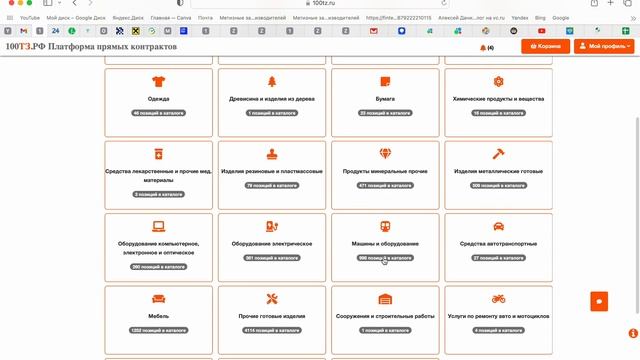Viewport: 640px width, 360px height.
Task: Click the laptop icon for Оборудование компьютерное
Action: tap(158, 226)
